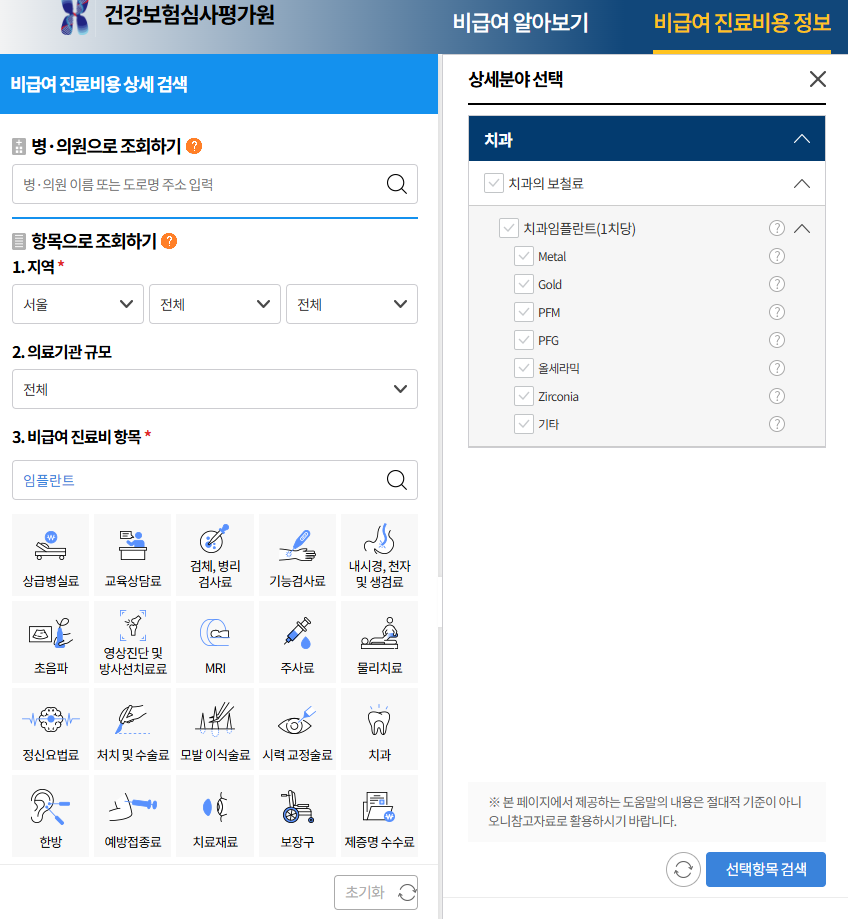Click the help icon next to 치과임플란트(1치당)
848x919 pixels.
click(x=776, y=228)
